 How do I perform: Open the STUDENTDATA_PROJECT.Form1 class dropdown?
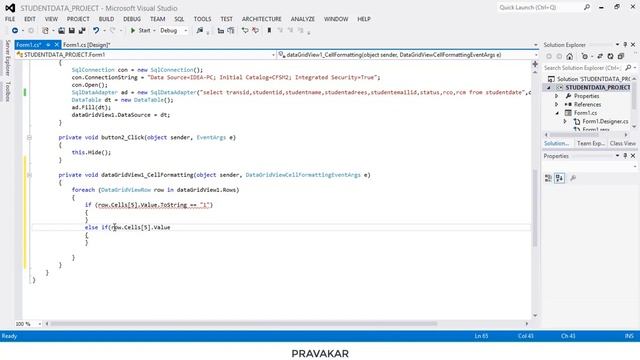273,55
